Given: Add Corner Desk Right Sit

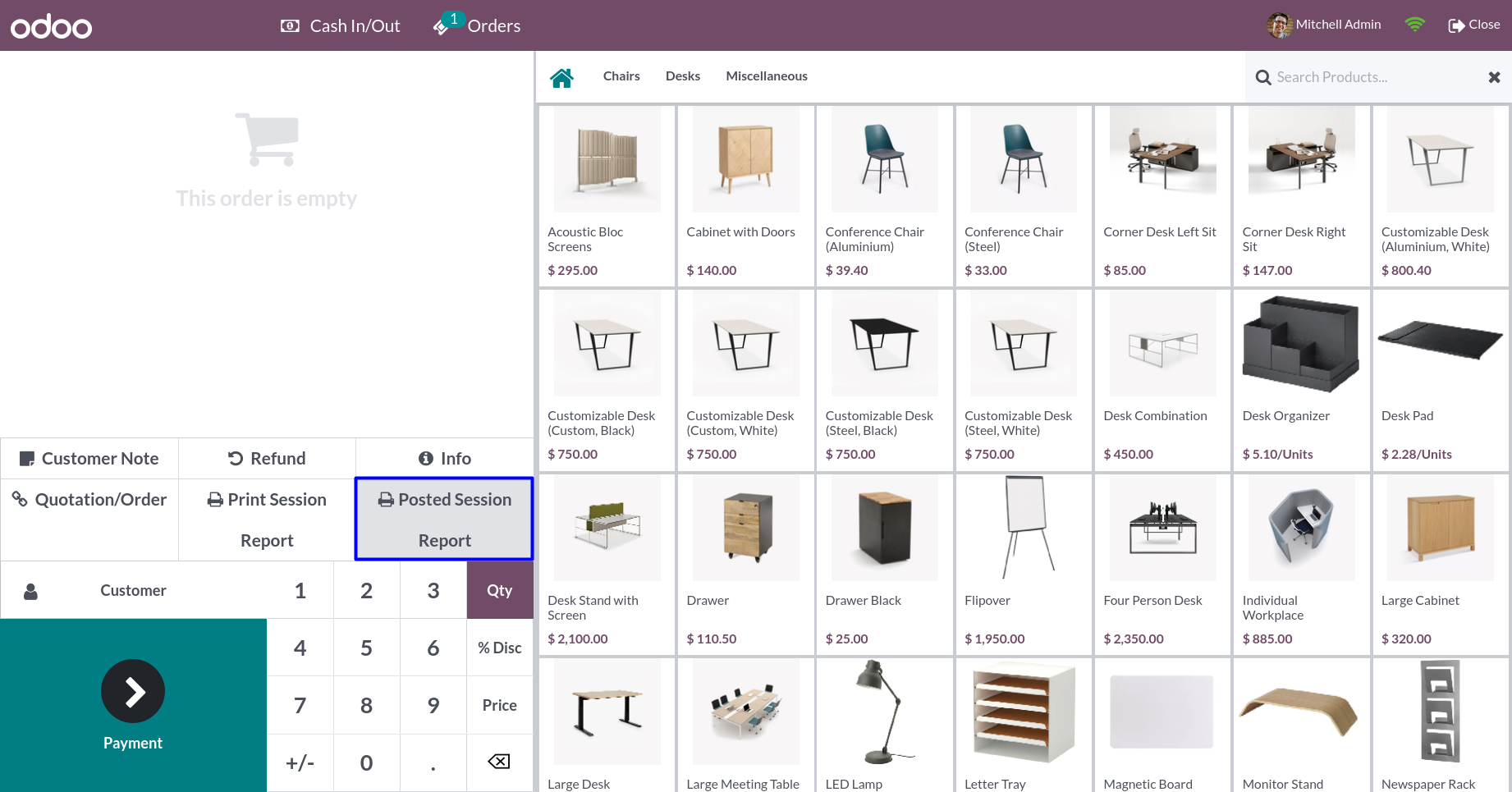Looking at the screenshot, I should click(1302, 195).
